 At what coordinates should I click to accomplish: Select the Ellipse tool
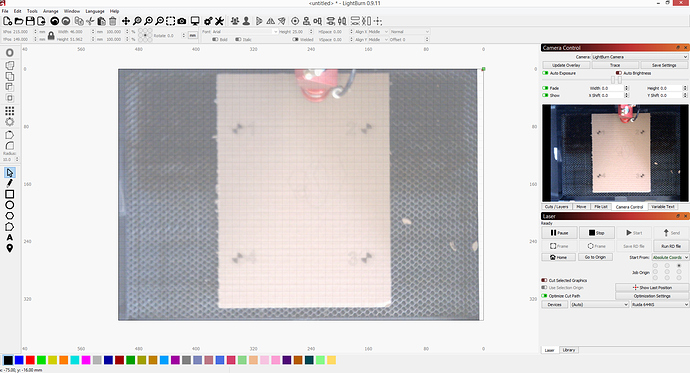[x=9, y=205]
